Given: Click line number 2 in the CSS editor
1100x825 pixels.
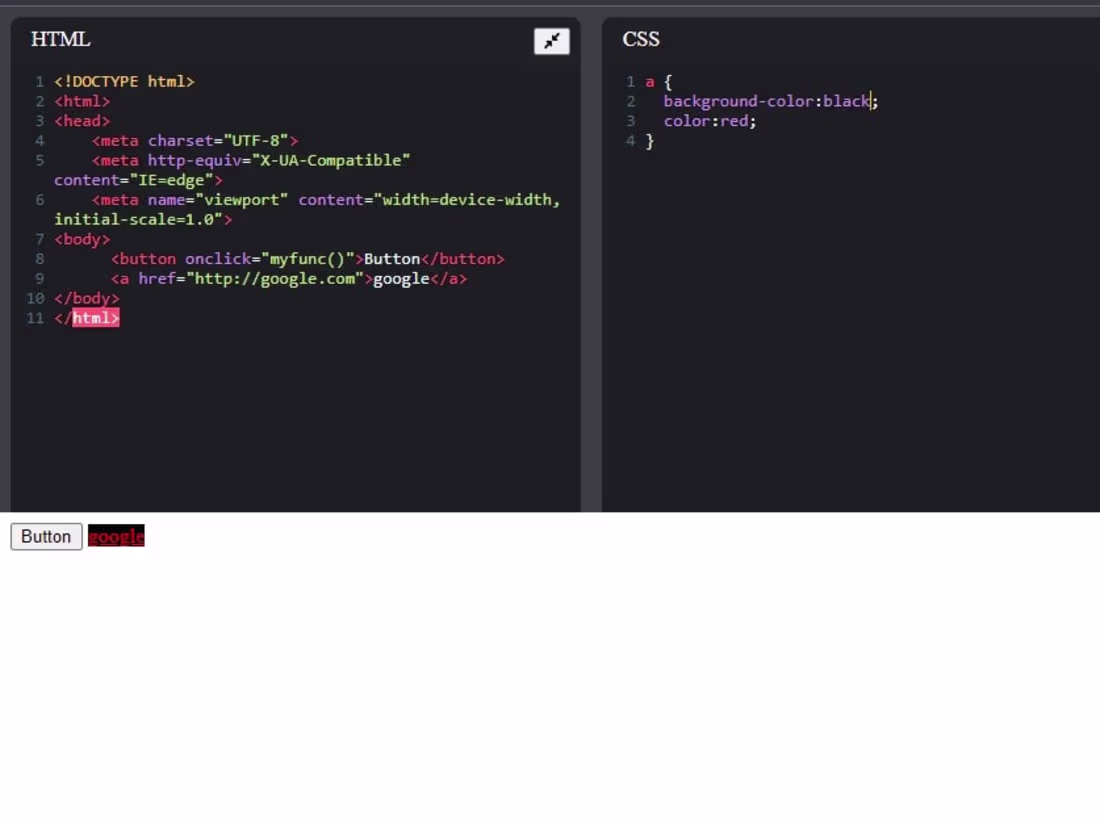Looking at the screenshot, I should 630,100.
